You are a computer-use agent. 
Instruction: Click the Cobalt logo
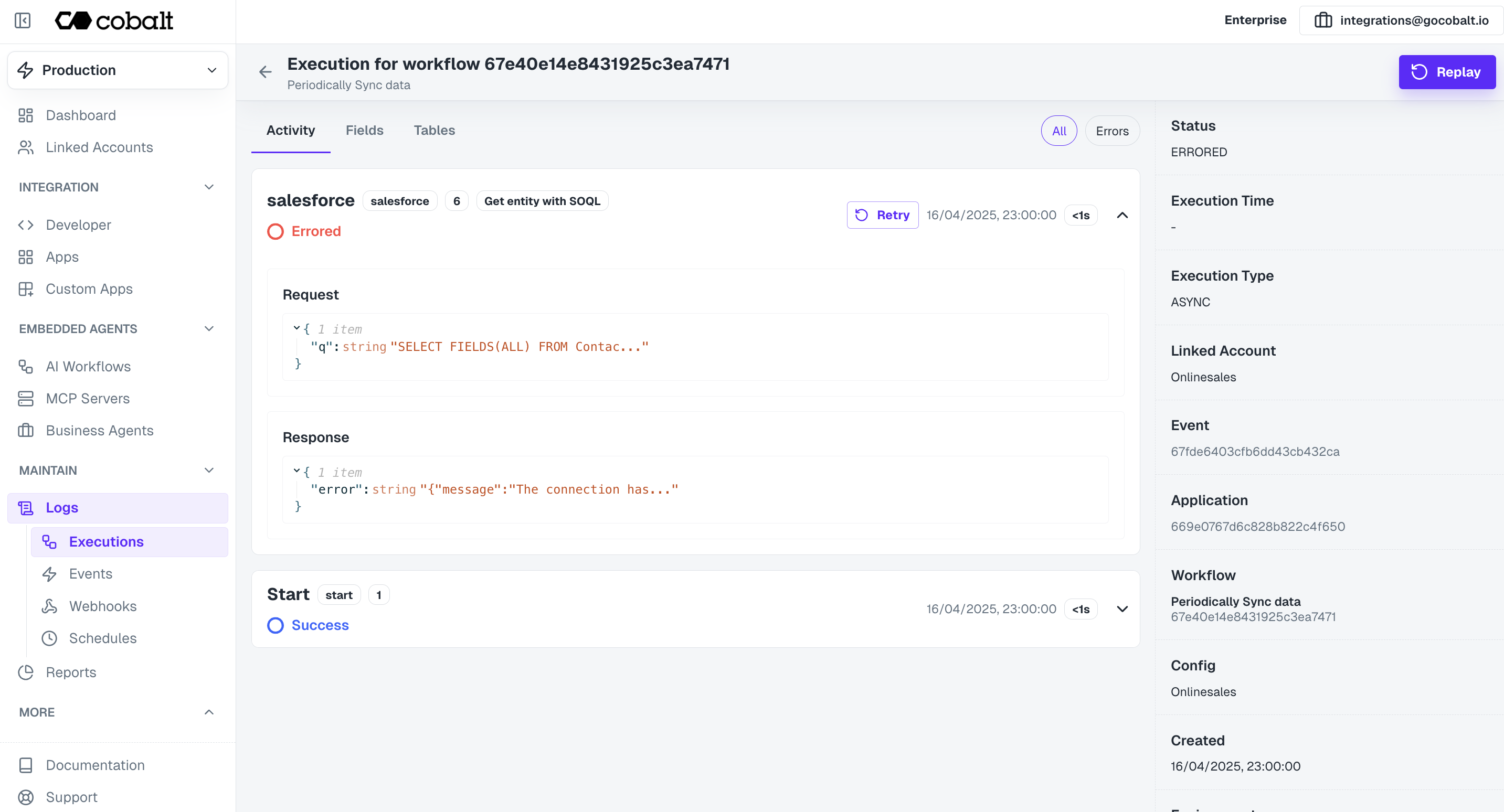click(114, 20)
